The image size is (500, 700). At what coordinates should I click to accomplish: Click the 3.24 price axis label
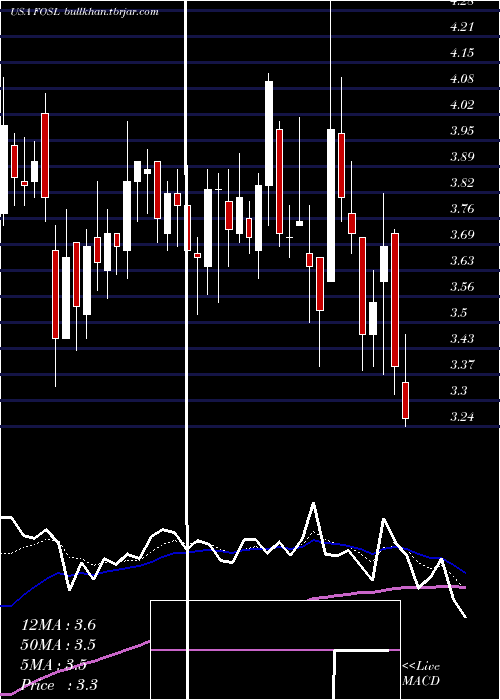(x=462, y=417)
